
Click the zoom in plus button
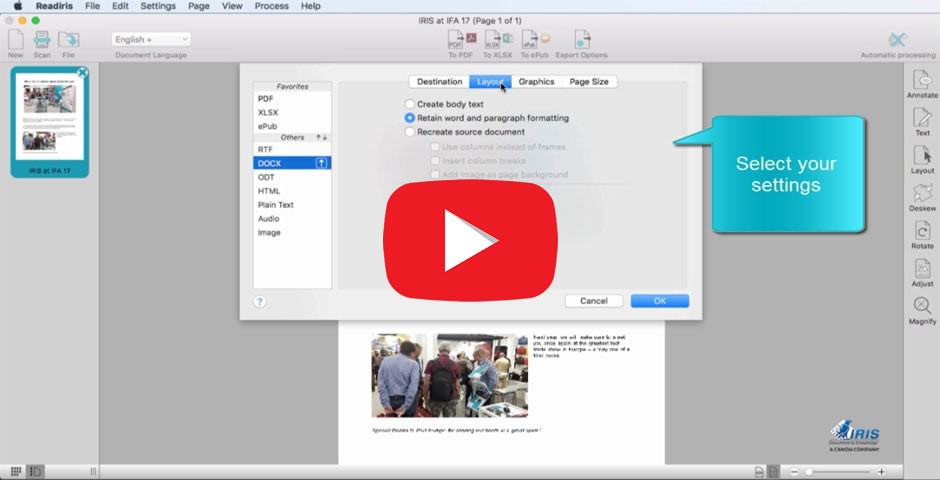click(x=881, y=472)
